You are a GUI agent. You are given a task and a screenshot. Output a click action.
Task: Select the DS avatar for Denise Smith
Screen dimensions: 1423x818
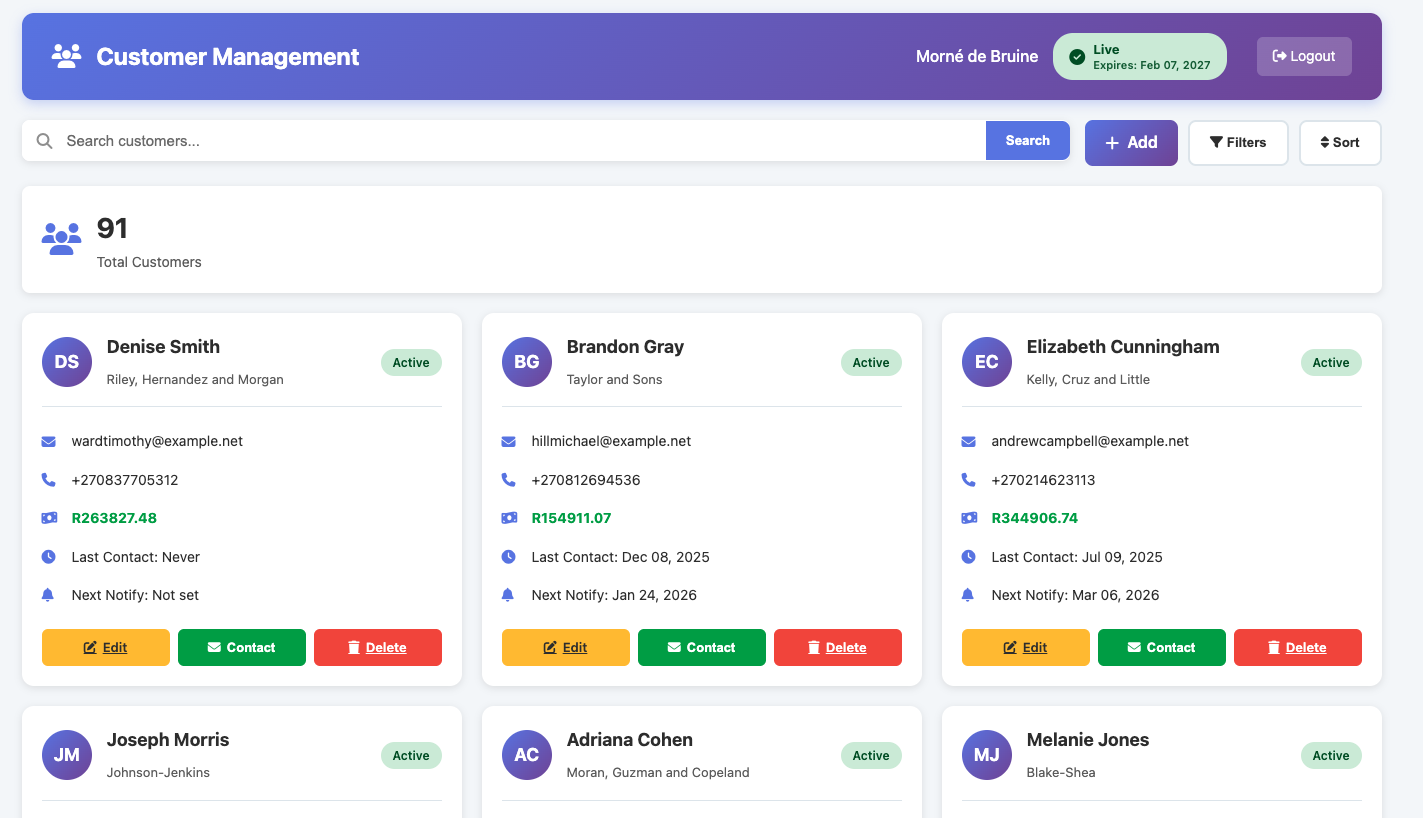pos(66,362)
